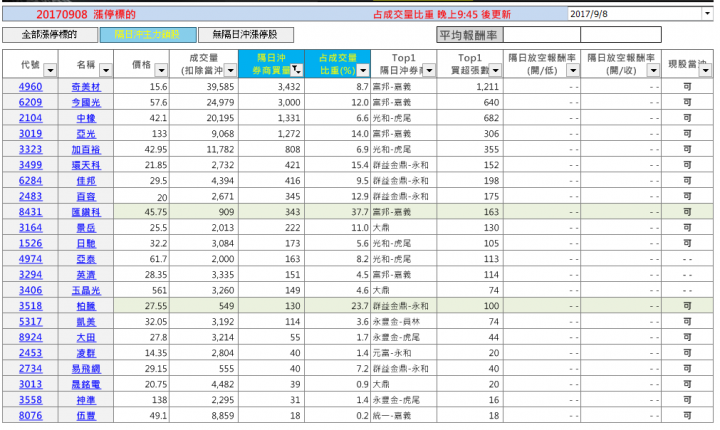Open the 隔日沖券商買量 sorted filter dropdown
720x430 pixels.
[297, 70]
